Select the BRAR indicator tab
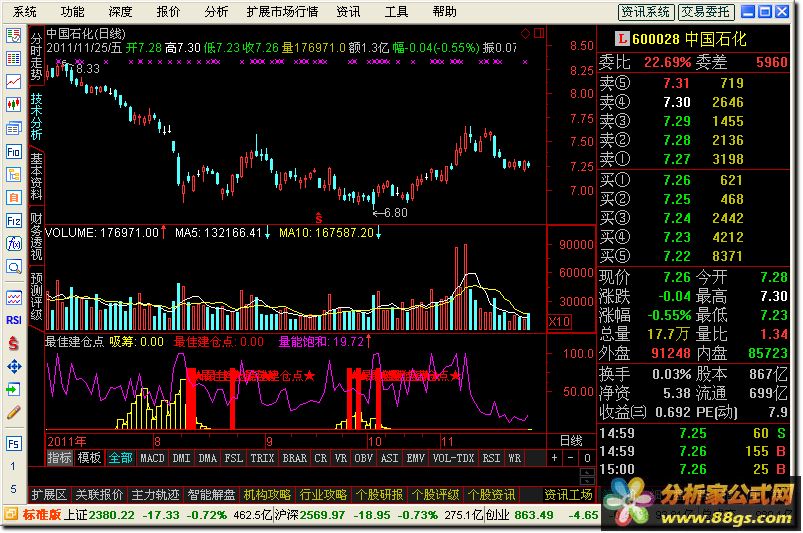 (295, 458)
